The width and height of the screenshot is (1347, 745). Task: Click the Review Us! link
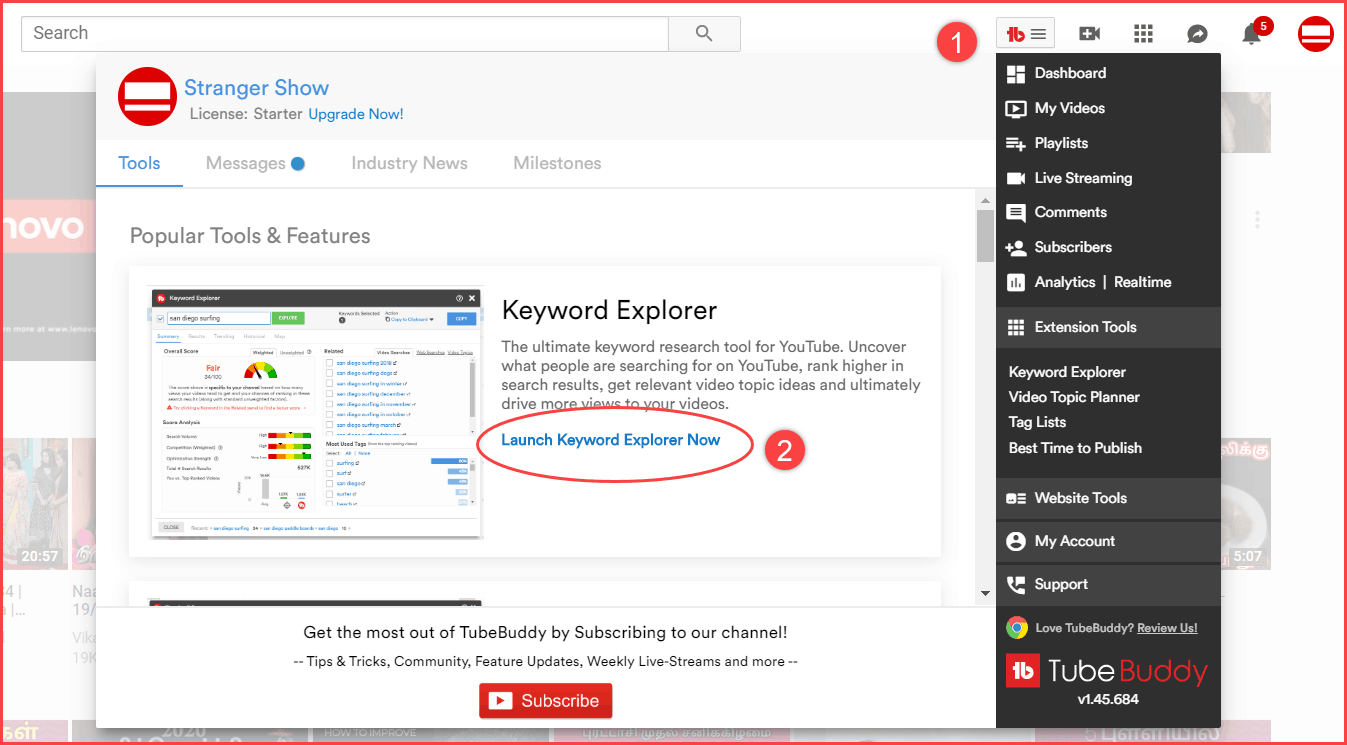1167,628
